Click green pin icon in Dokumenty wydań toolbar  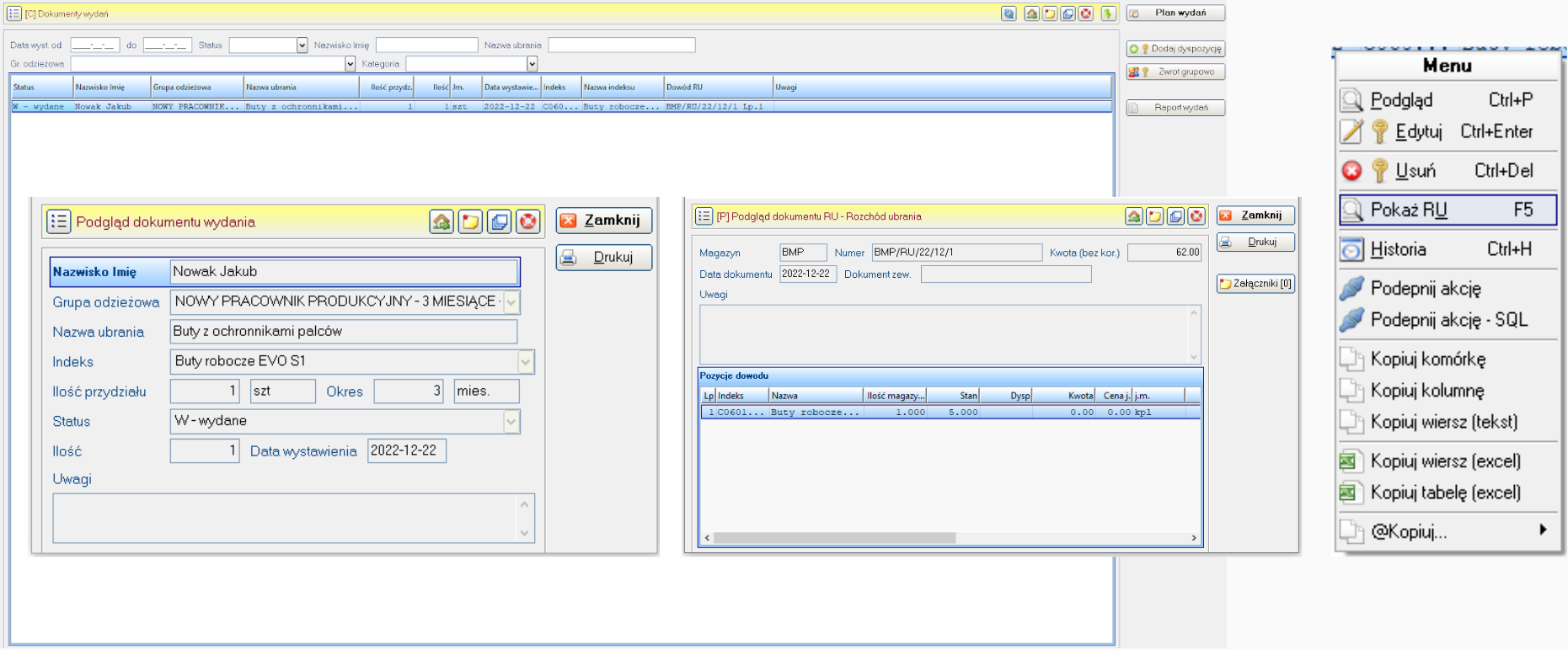click(x=1109, y=13)
